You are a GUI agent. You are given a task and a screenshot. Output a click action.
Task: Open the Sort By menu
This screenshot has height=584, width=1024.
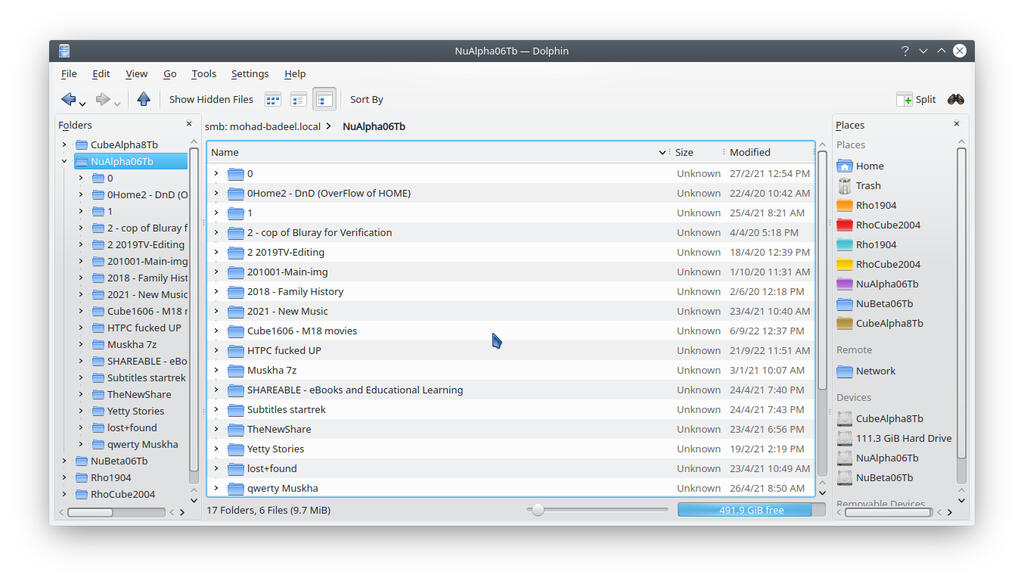(x=366, y=99)
